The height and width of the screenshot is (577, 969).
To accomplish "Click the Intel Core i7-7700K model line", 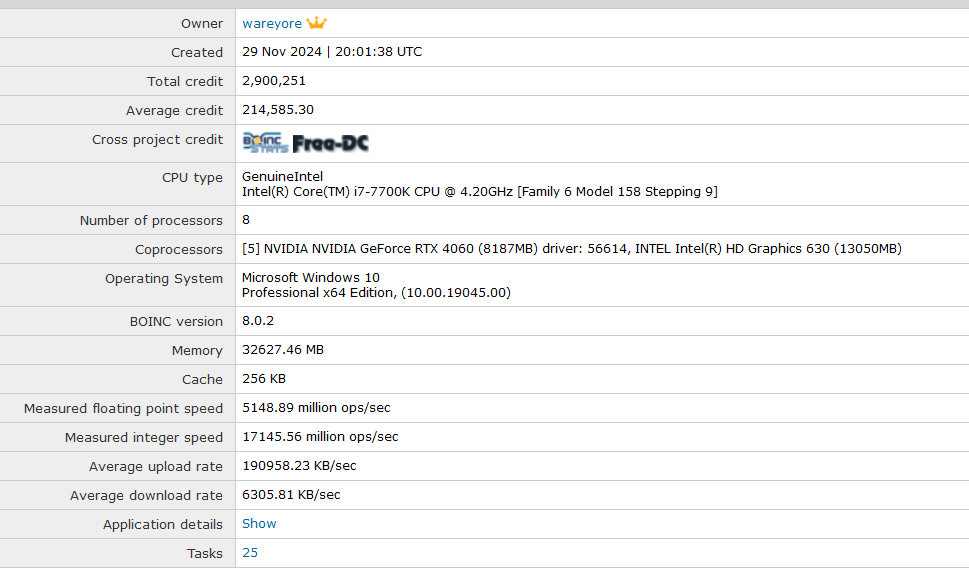I will point(479,191).
